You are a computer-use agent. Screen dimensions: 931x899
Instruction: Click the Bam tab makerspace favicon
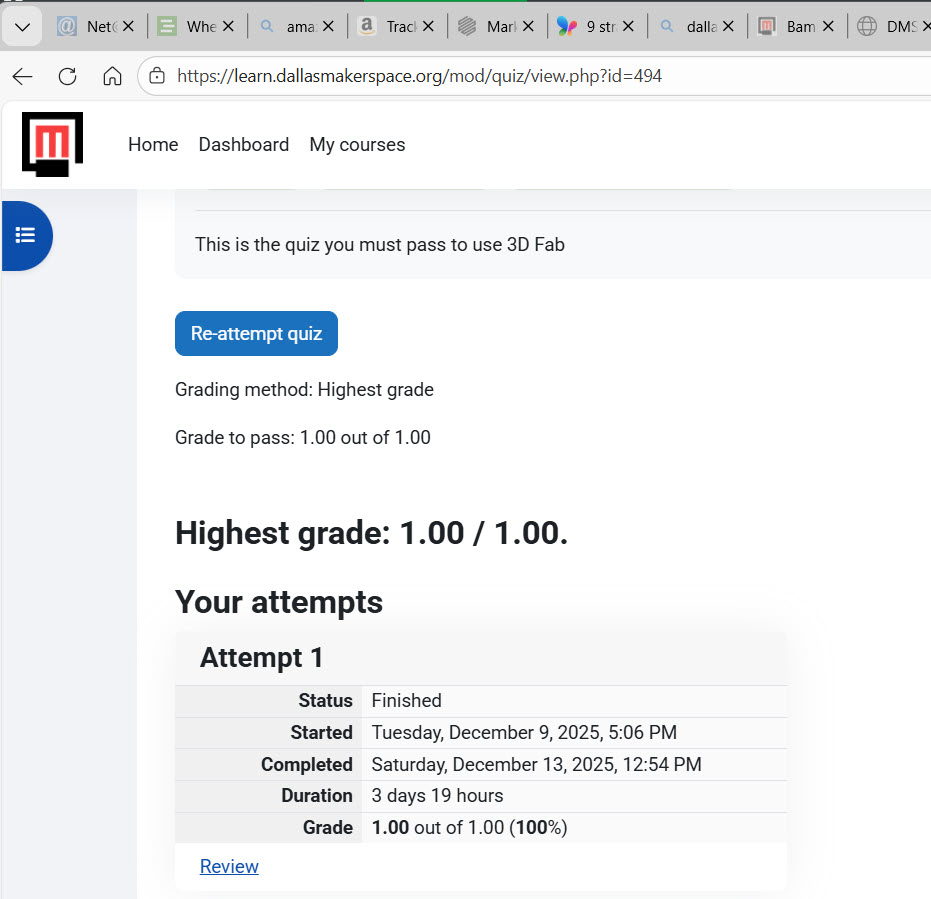767,26
